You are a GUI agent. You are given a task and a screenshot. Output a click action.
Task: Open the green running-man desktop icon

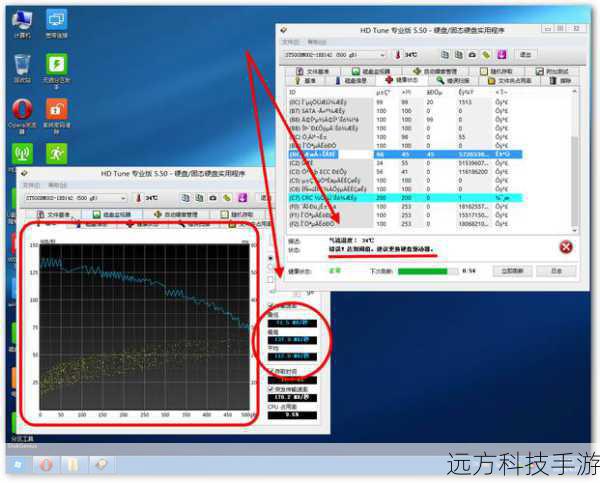coord(57,153)
